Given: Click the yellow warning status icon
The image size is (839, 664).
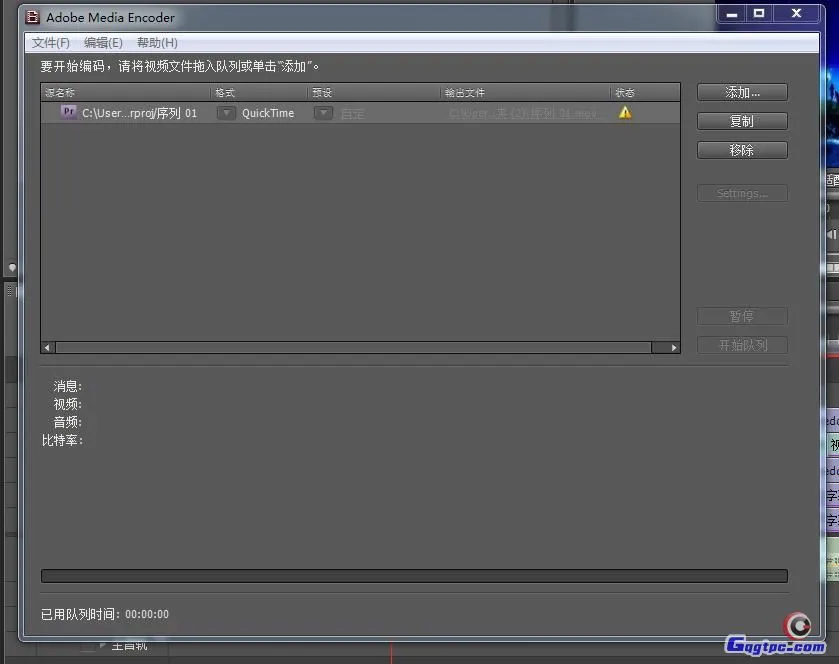Looking at the screenshot, I should coord(625,113).
